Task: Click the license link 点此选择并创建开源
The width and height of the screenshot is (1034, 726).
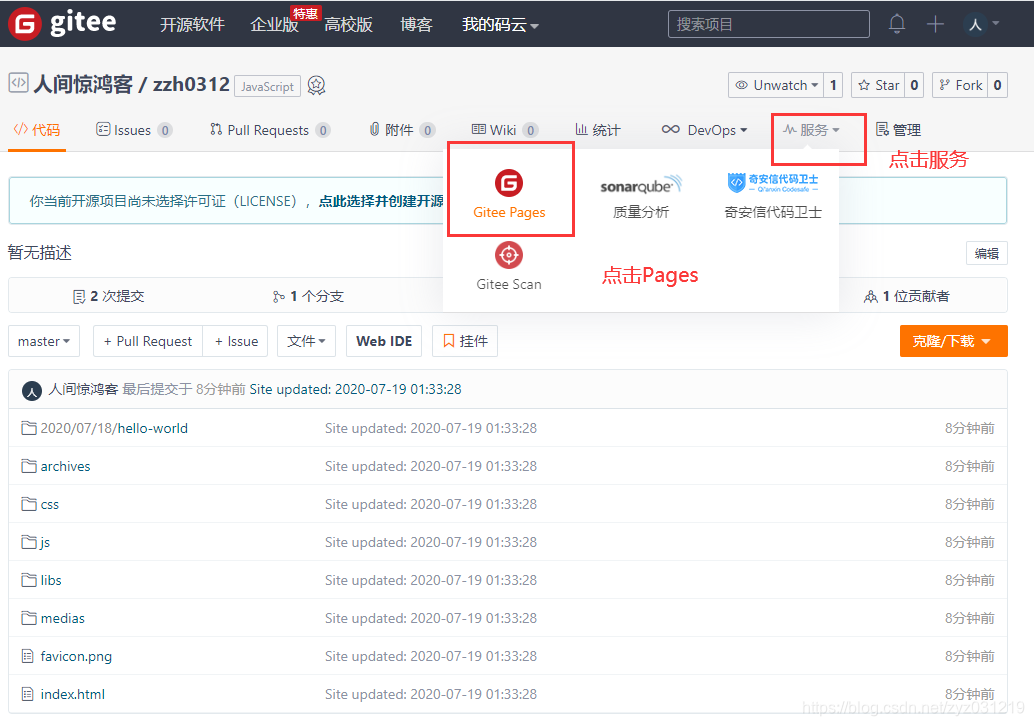Action: [x=381, y=201]
